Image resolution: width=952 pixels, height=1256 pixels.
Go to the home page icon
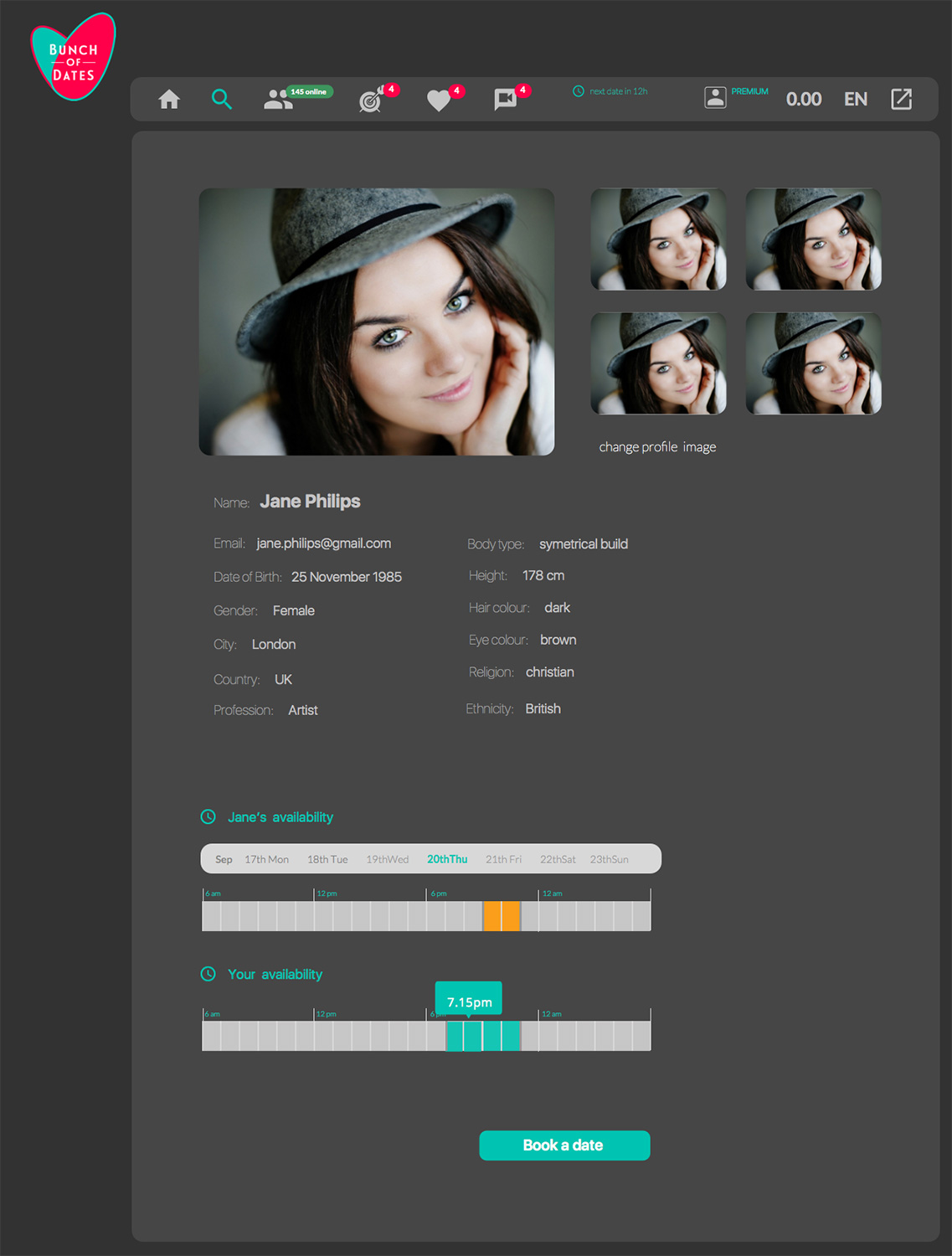(169, 100)
